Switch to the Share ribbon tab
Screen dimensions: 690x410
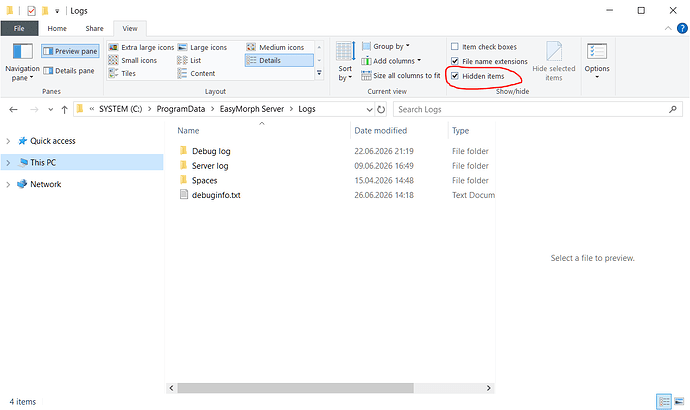point(95,28)
